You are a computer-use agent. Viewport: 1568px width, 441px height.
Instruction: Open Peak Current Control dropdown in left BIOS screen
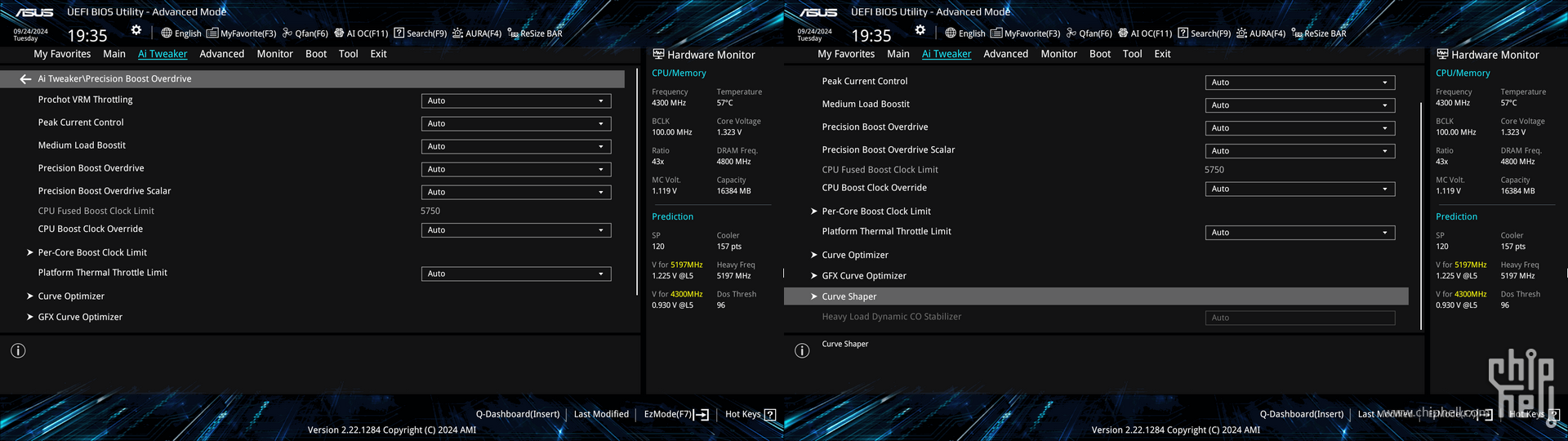click(516, 124)
